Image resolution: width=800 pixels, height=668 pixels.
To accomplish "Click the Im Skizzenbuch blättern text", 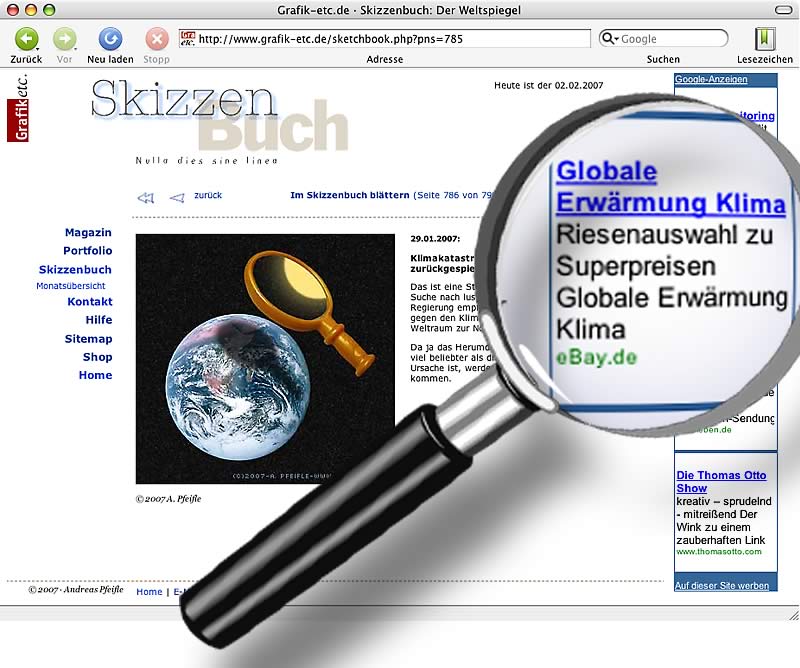I will pyautogui.click(x=349, y=195).
